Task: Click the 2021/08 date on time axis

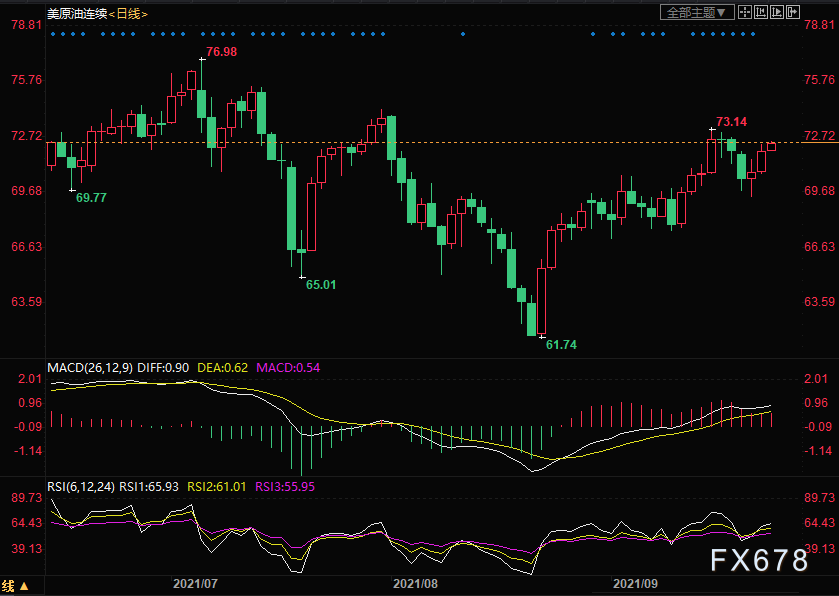Action: (415, 582)
